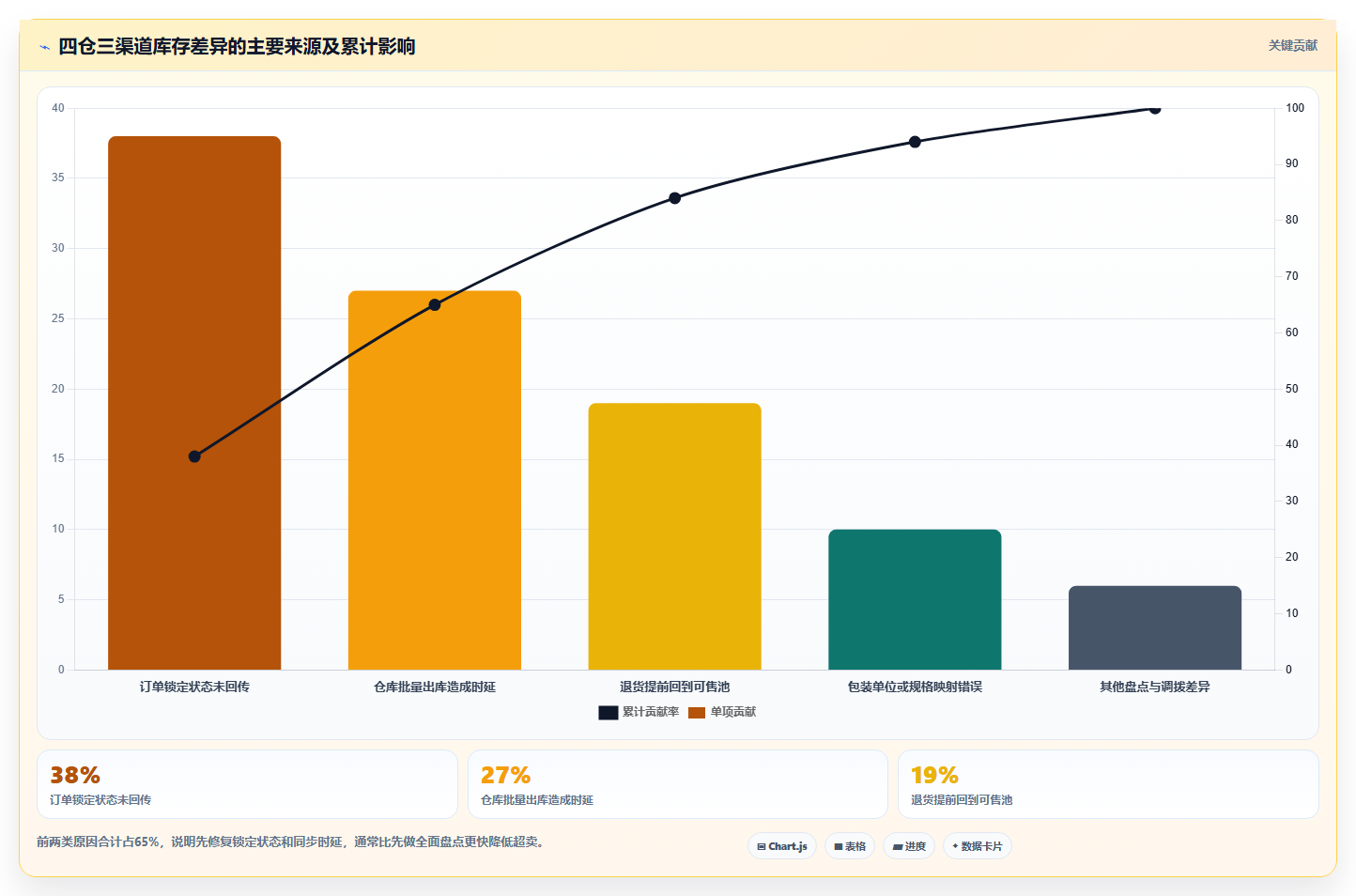Viewport: 1356px width, 896px height.
Task: Click the lightning icon beside the chart title
Action: pos(44,47)
